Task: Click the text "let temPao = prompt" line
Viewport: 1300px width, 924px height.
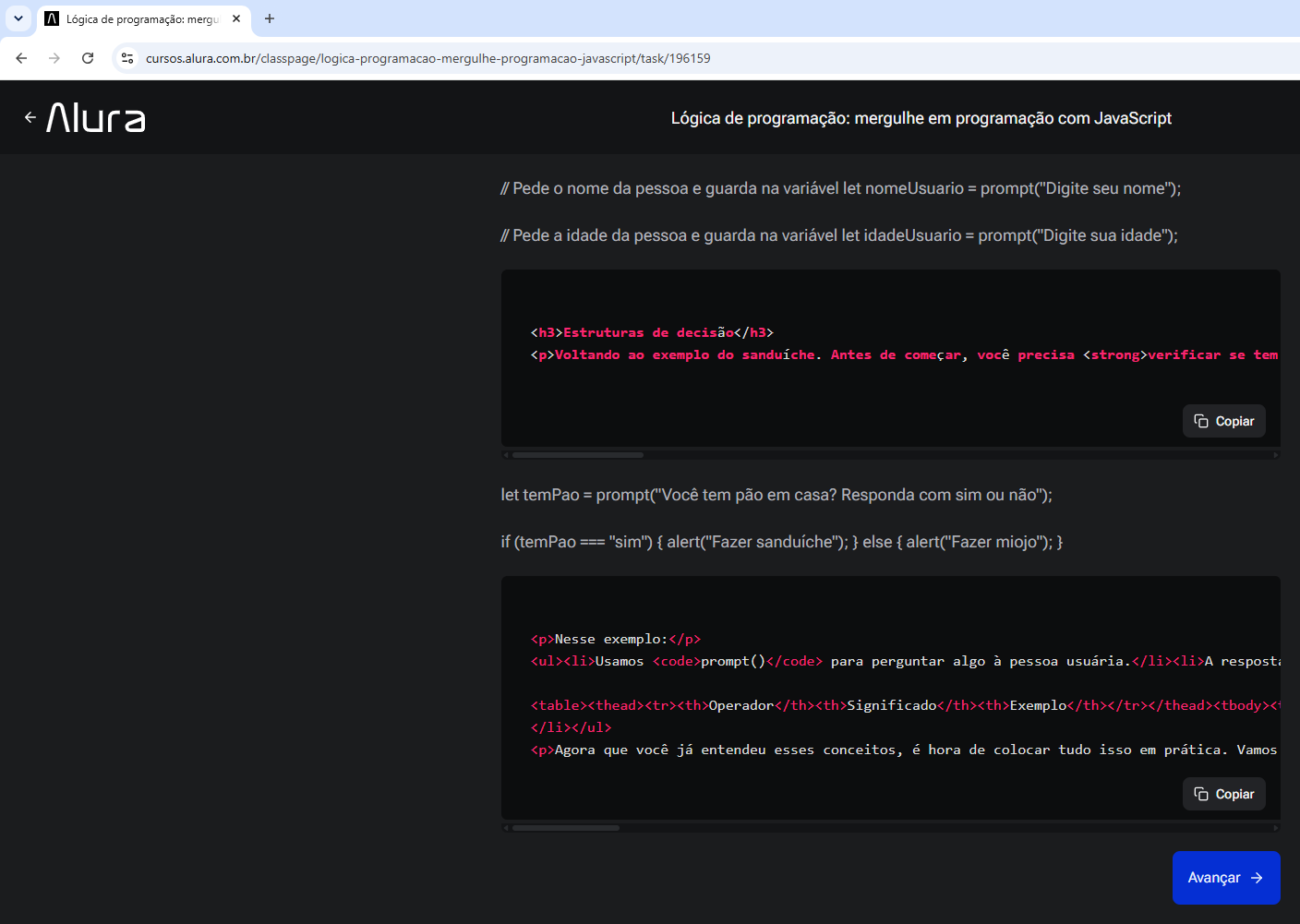Action: (x=776, y=495)
